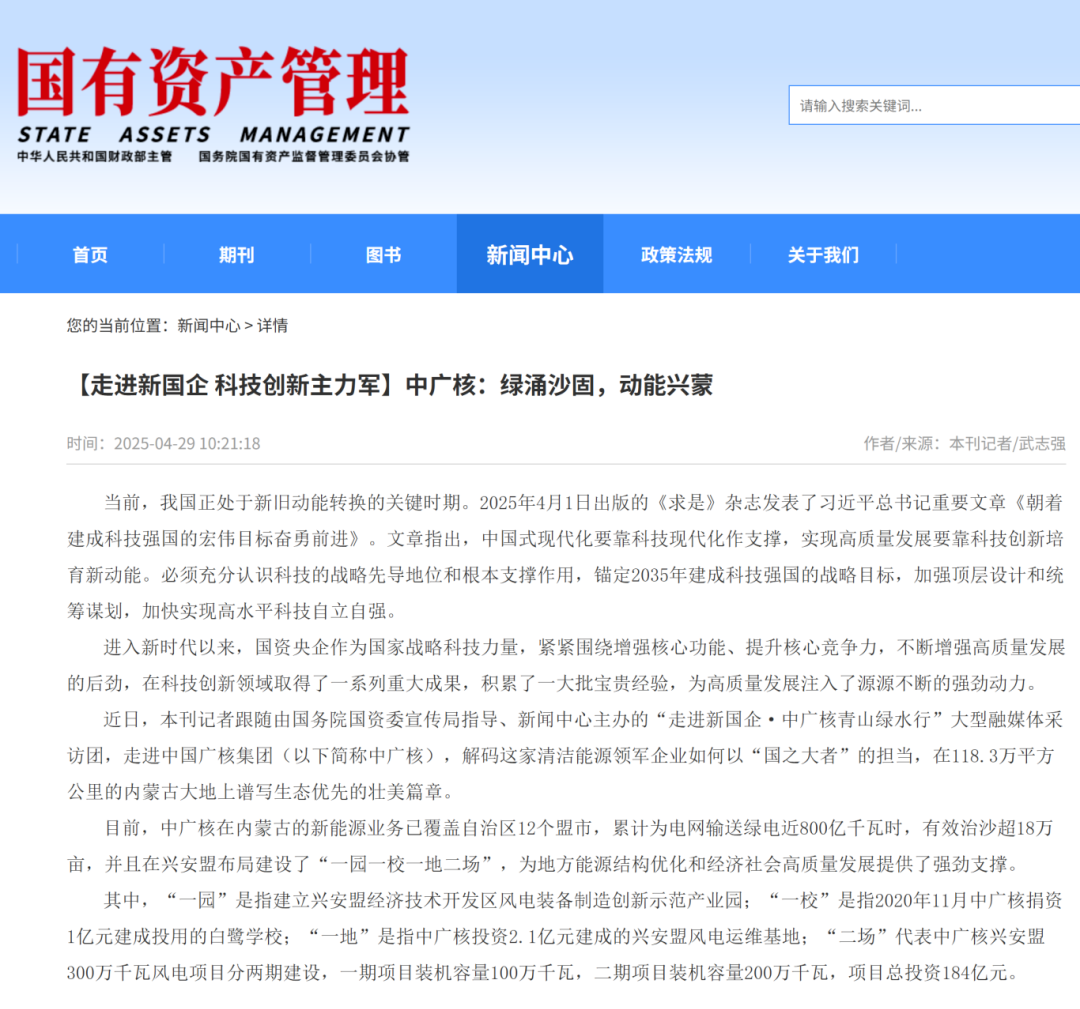
Task: Open the 期刊 navigation menu
Action: [x=236, y=255]
